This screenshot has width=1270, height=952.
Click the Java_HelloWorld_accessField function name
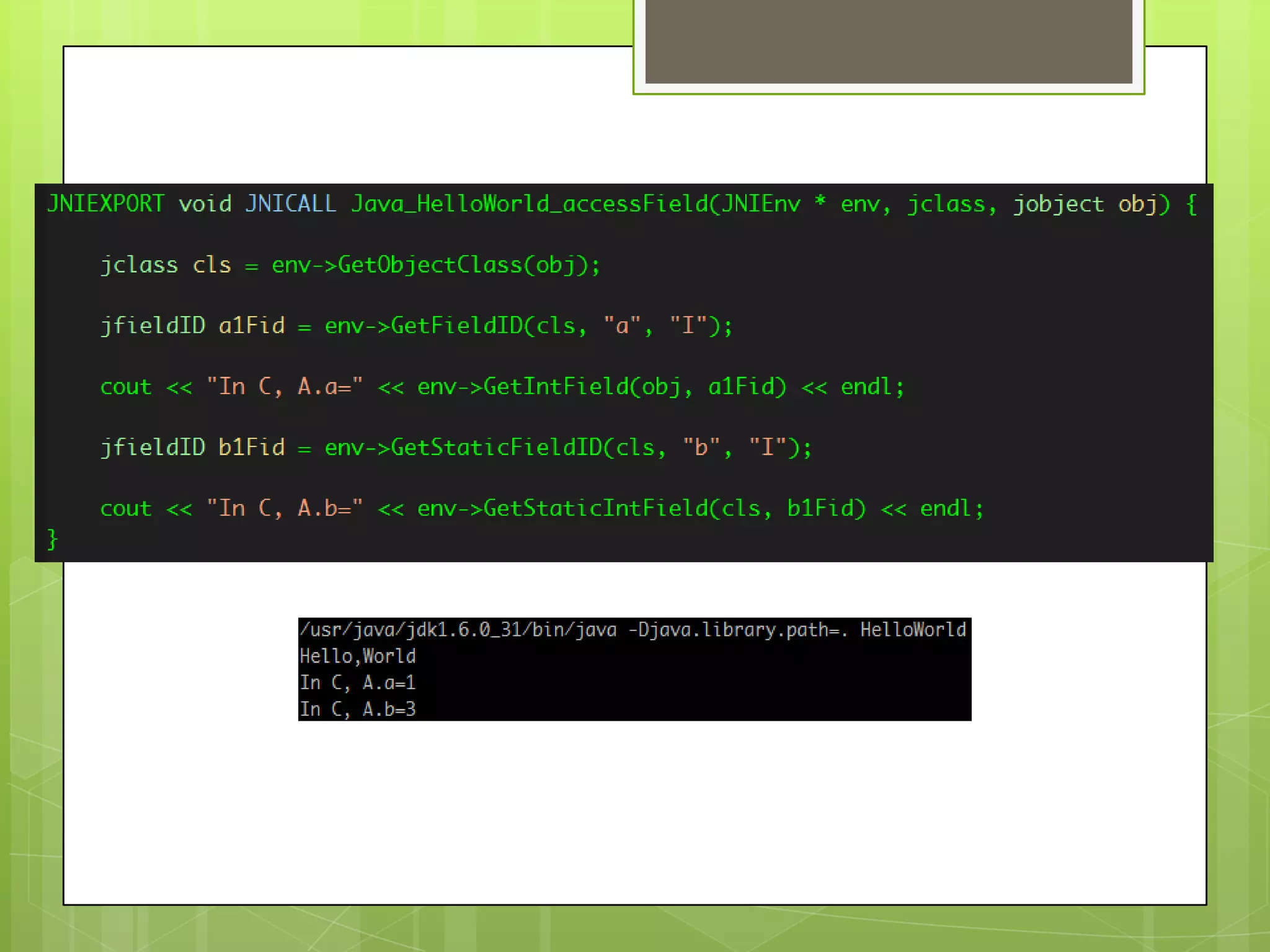tap(529, 204)
